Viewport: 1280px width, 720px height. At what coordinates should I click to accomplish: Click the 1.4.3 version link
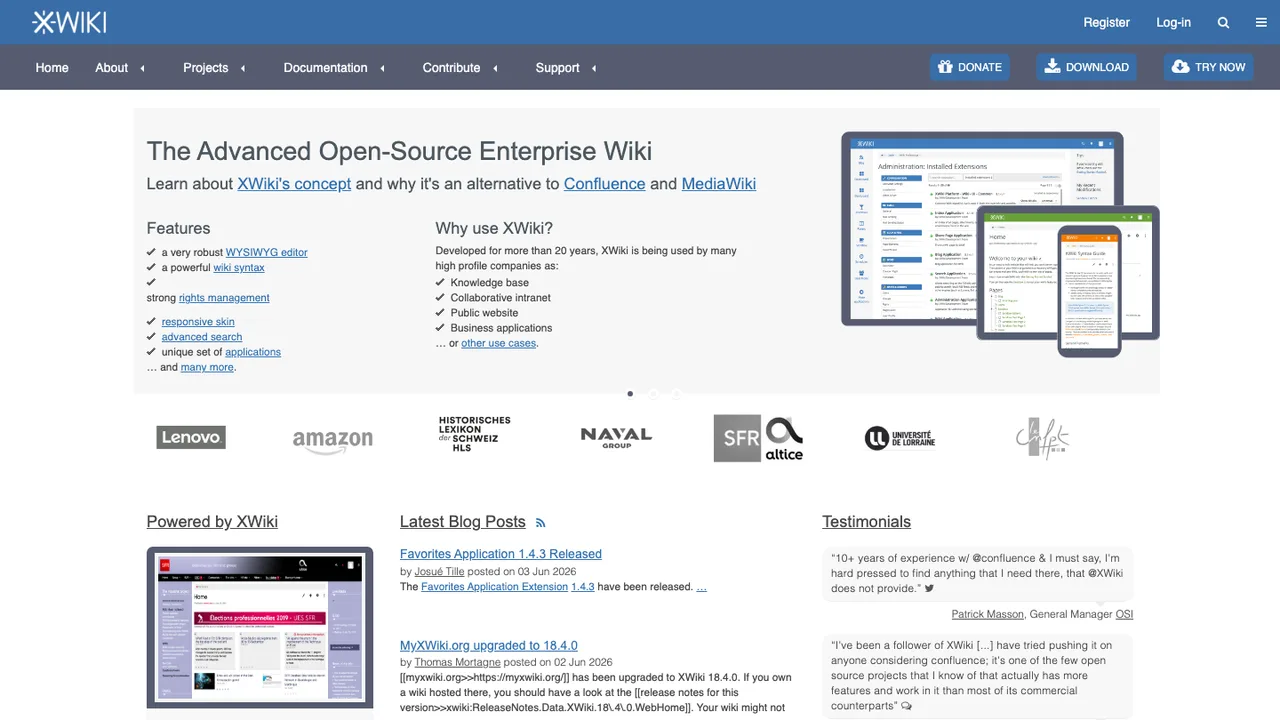point(583,587)
